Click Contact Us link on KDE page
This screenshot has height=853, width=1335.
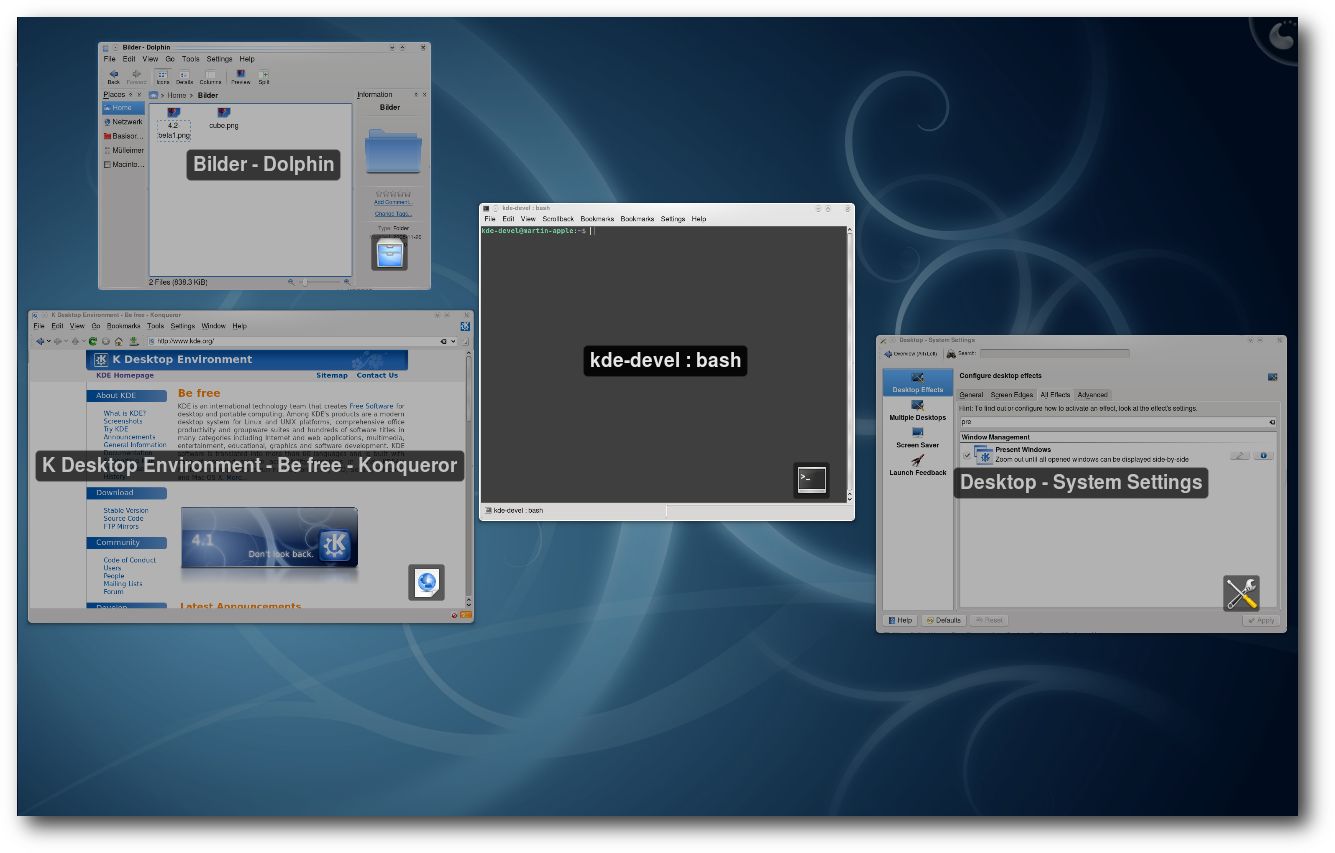pos(377,376)
